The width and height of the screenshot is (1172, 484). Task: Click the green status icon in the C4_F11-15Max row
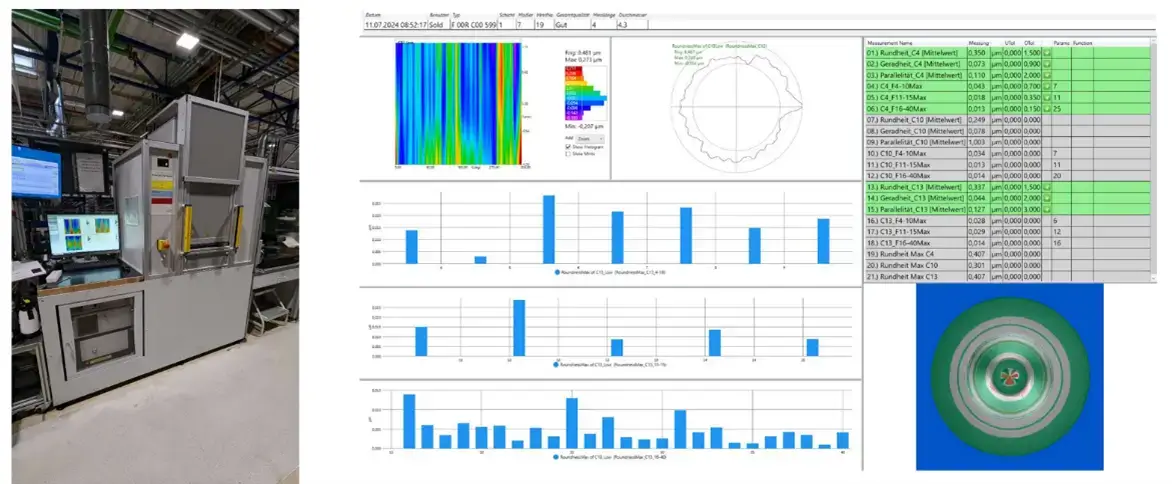[1047, 98]
